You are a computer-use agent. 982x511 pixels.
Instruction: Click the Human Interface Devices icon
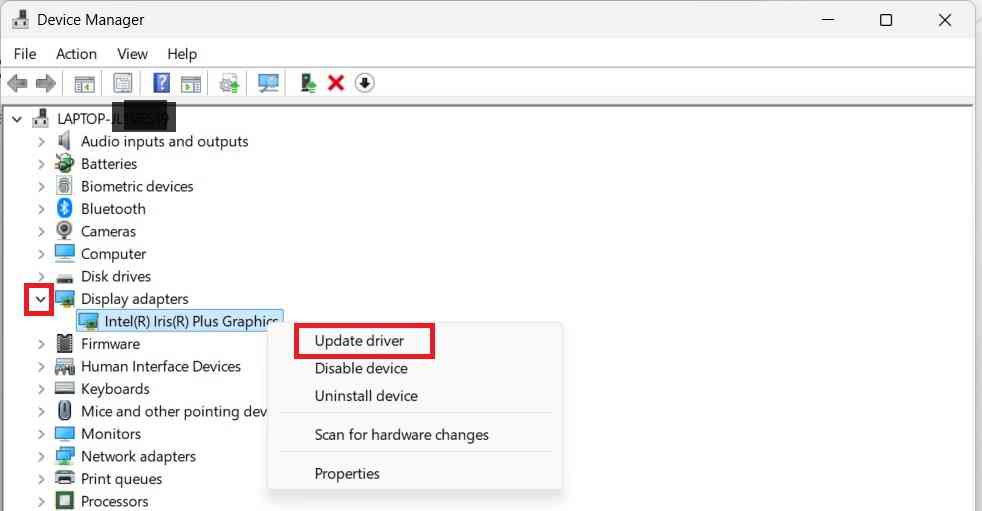pyautogui.click(x=65, y=366)
